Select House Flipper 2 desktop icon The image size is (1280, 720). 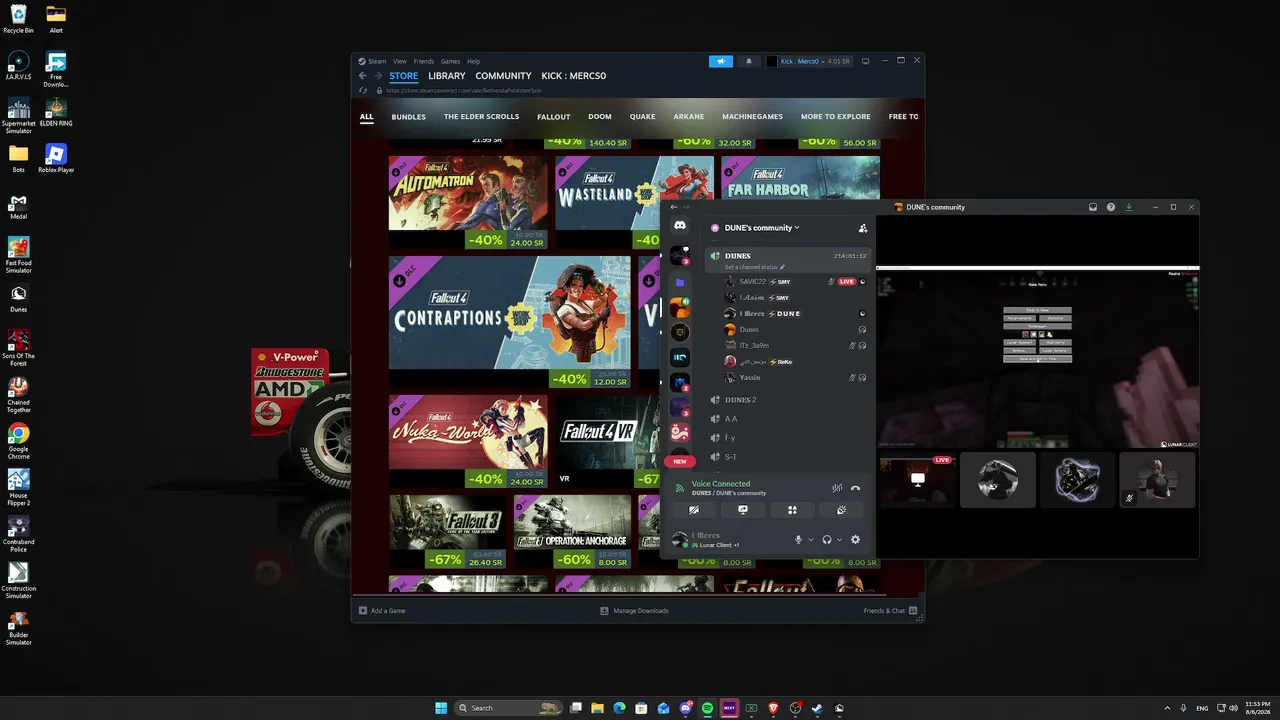[19, 487]
